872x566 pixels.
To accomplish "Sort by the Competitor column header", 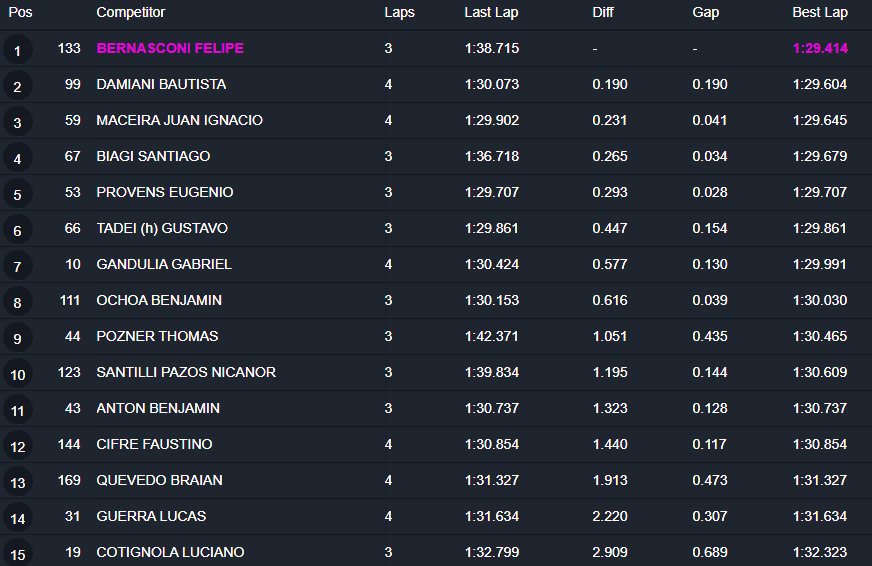I will [x=131, y=13].
